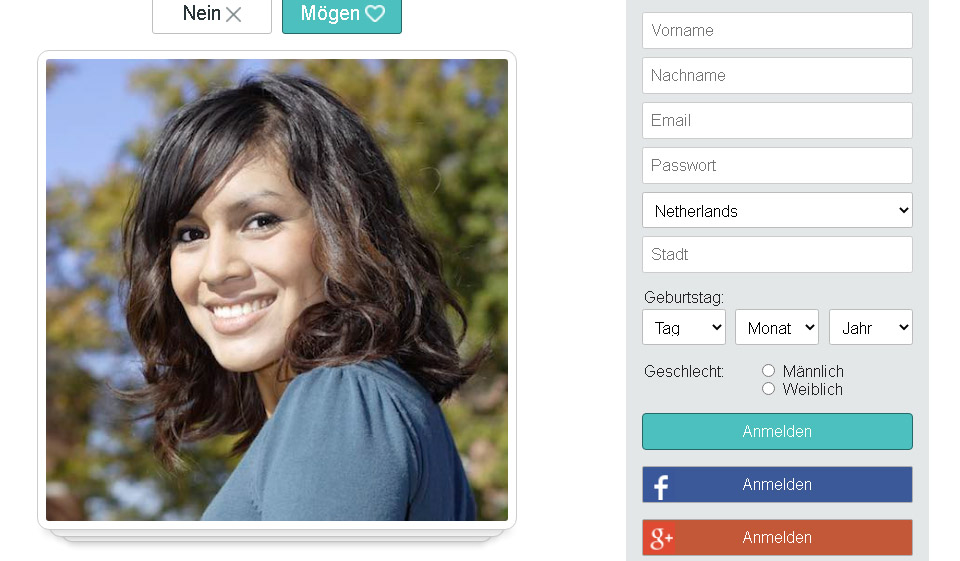Click the X icon on the Nein button
The width and height of the screenshot is (960, 561).
pyautogui.click(x=233, y=14)
